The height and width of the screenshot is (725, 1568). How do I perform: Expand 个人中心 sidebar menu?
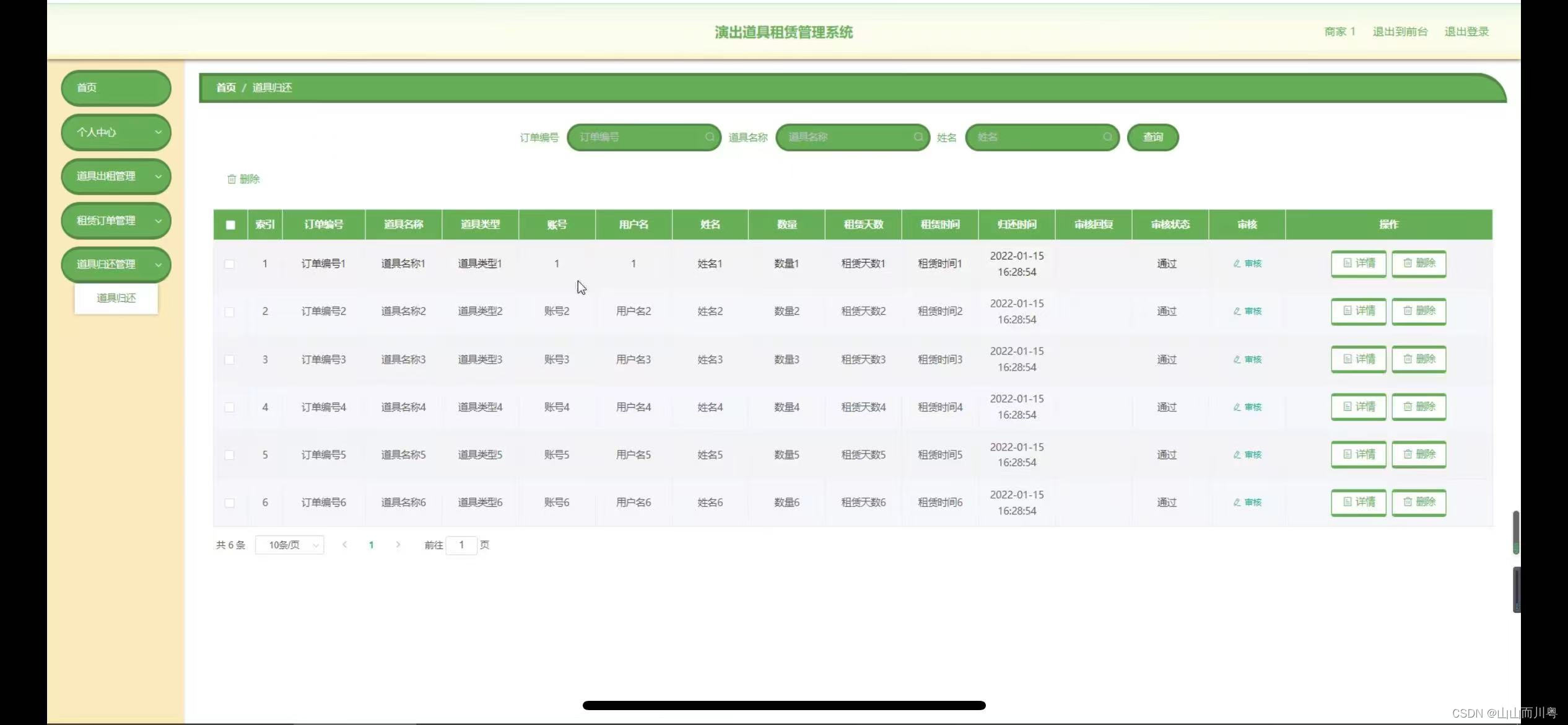point(116,132)
